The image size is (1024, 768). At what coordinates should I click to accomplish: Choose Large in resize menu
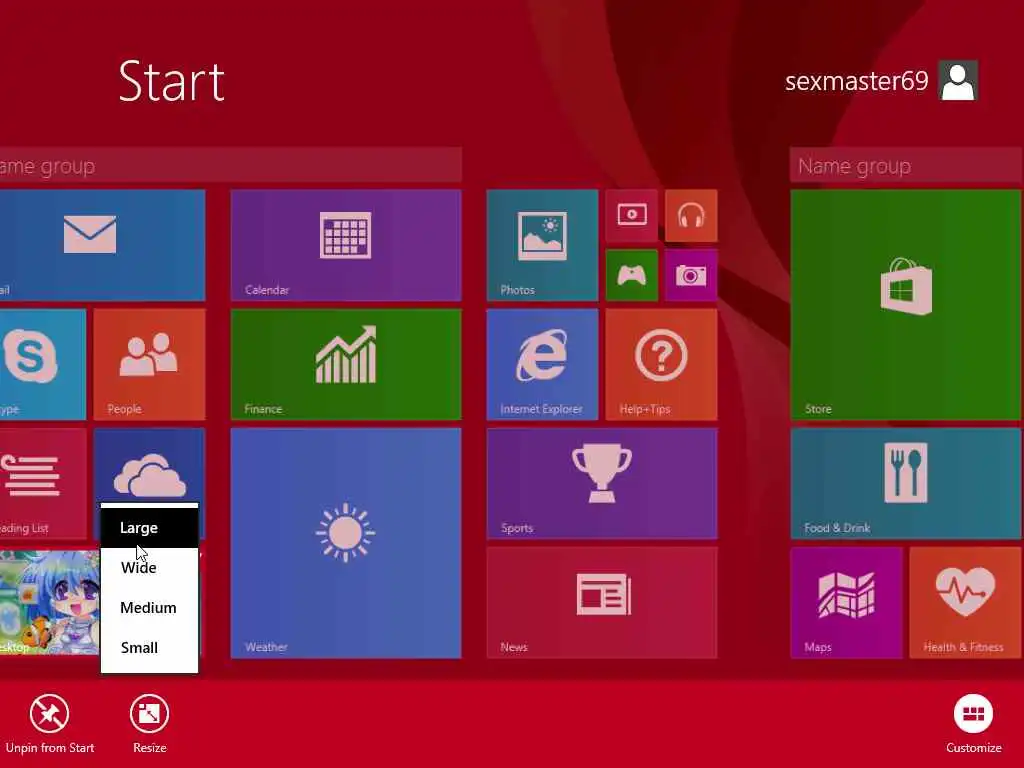pos(150,528)
